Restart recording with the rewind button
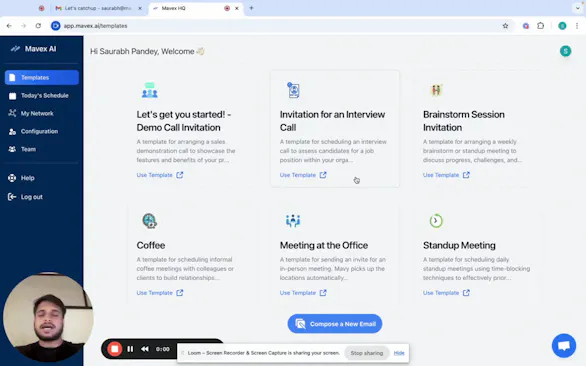The image size is (586, 366). [145, 349]
